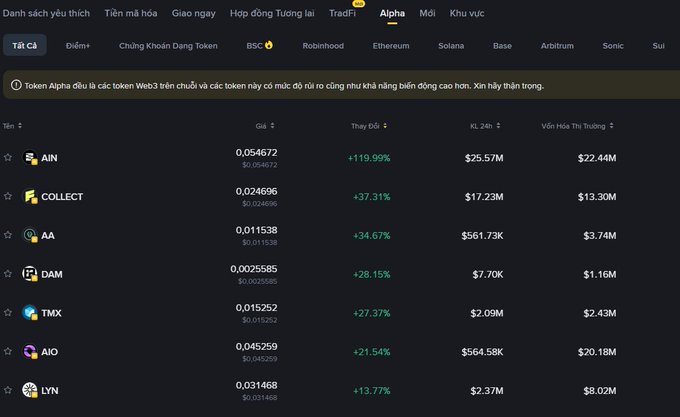Image resolution: width=680 pixels, height=417 pixels.
Task: Add AIO to favorites via star
Action: point(8,352)
